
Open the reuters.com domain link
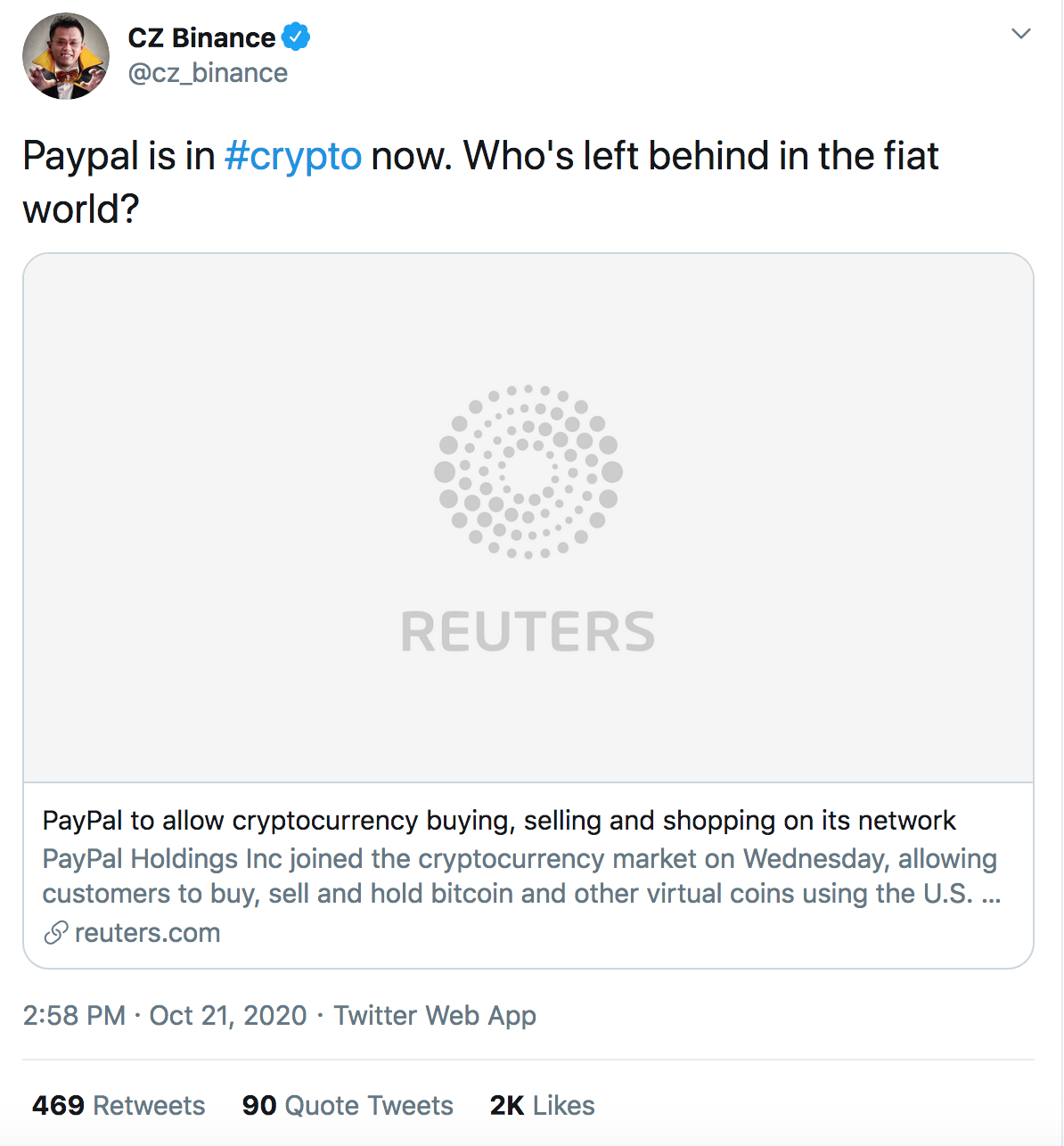pyautogui.click(x=147, y=933)
